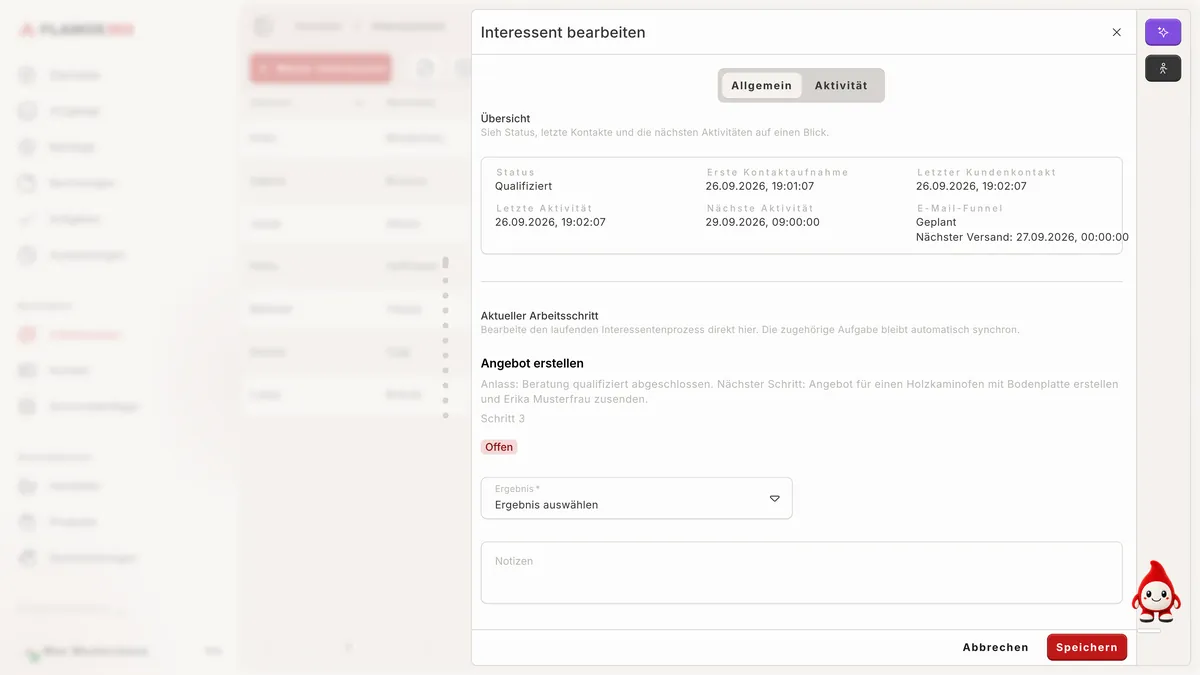Click the Nächster Versand: 27.09.2026 line

[x=1022, y=237]
